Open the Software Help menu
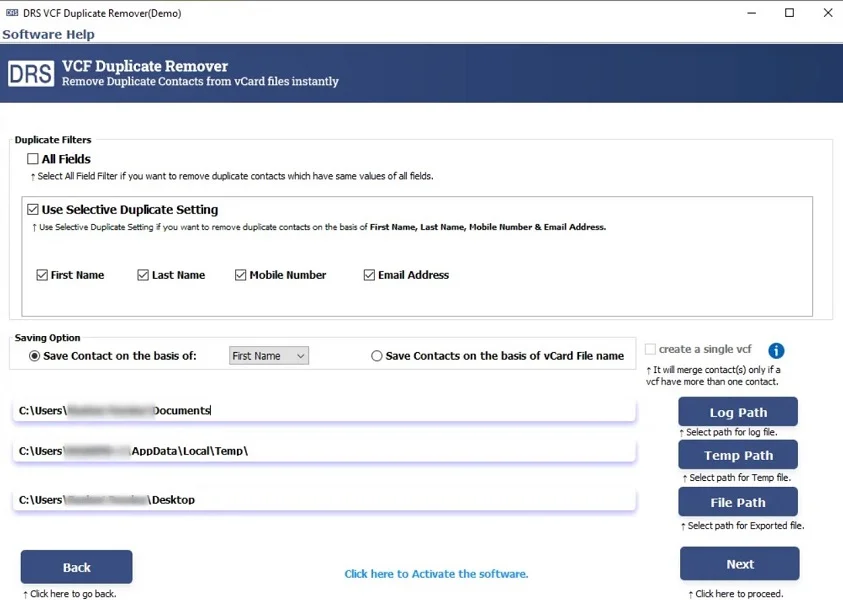The height and width of the screenshot is (600, 843). tap(48, 34)
